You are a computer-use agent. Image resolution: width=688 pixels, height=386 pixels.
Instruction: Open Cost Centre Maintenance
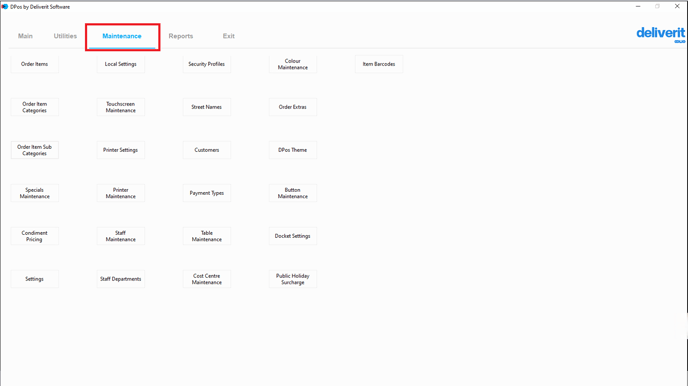coord(207,279)
